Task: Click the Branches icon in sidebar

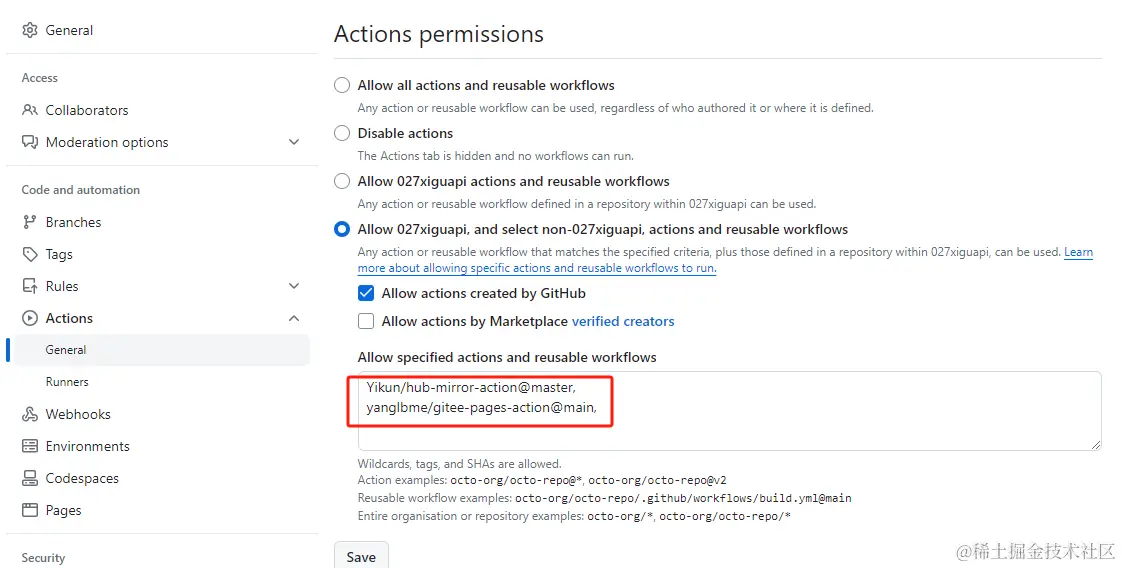Action: (30, 222)
